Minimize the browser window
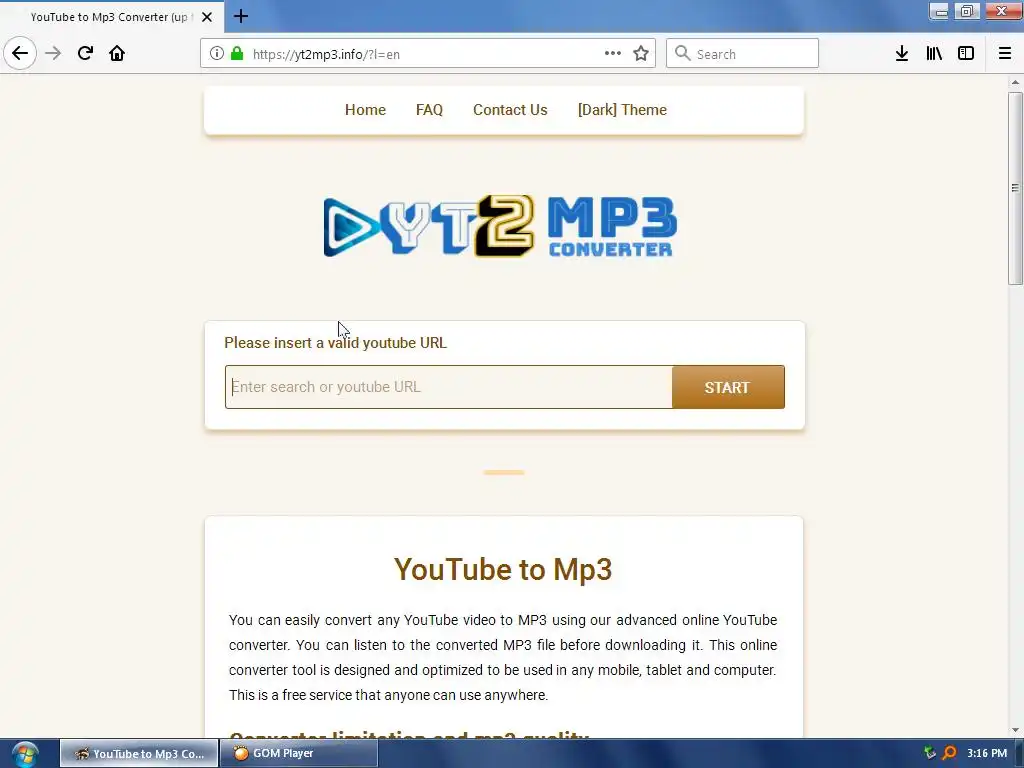This screenshot has width=1024, height=768. pyautogui.click(x=940, y=11)
